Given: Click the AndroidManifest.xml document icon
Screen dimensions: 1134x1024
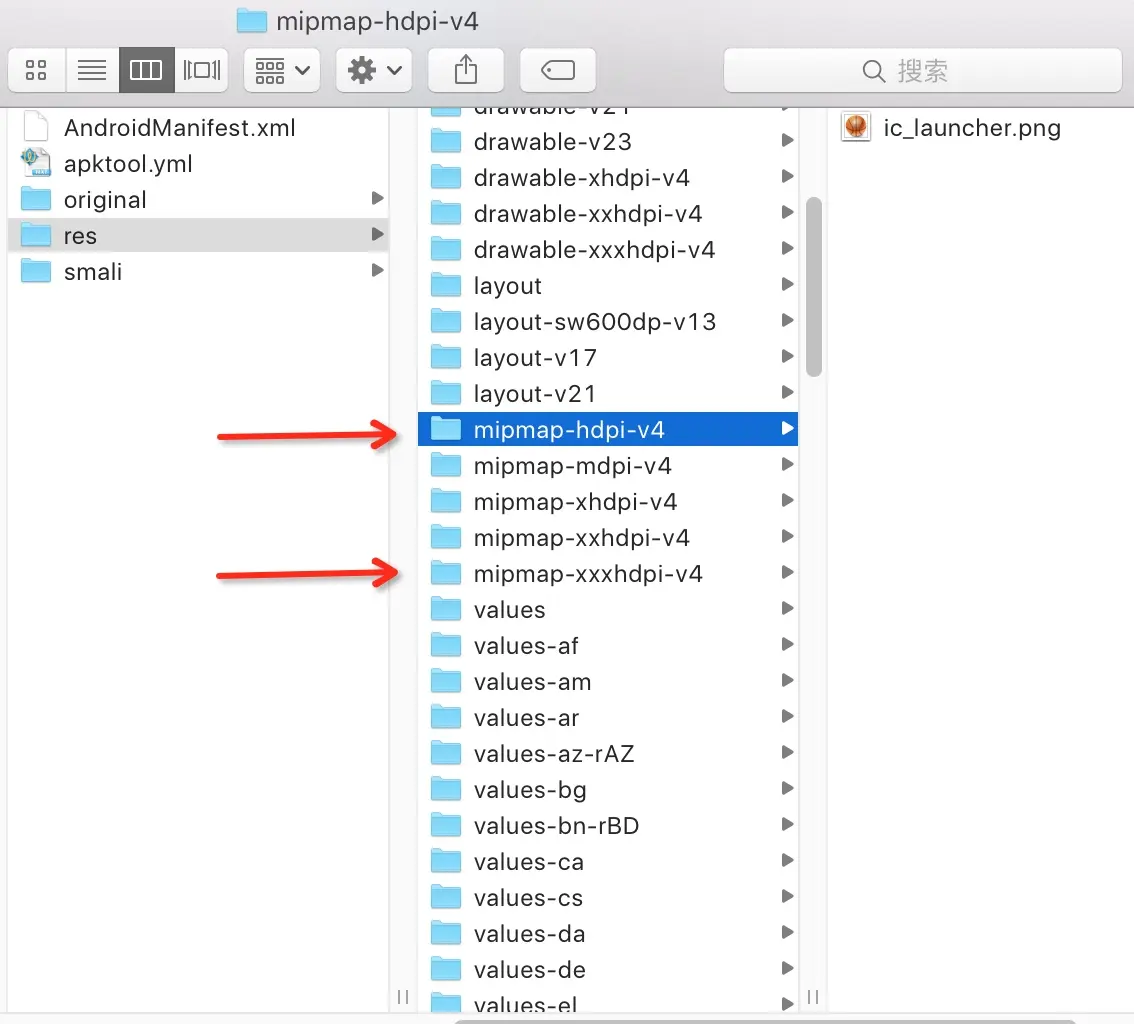Looking at the screenshot, I should pos(35,126).
